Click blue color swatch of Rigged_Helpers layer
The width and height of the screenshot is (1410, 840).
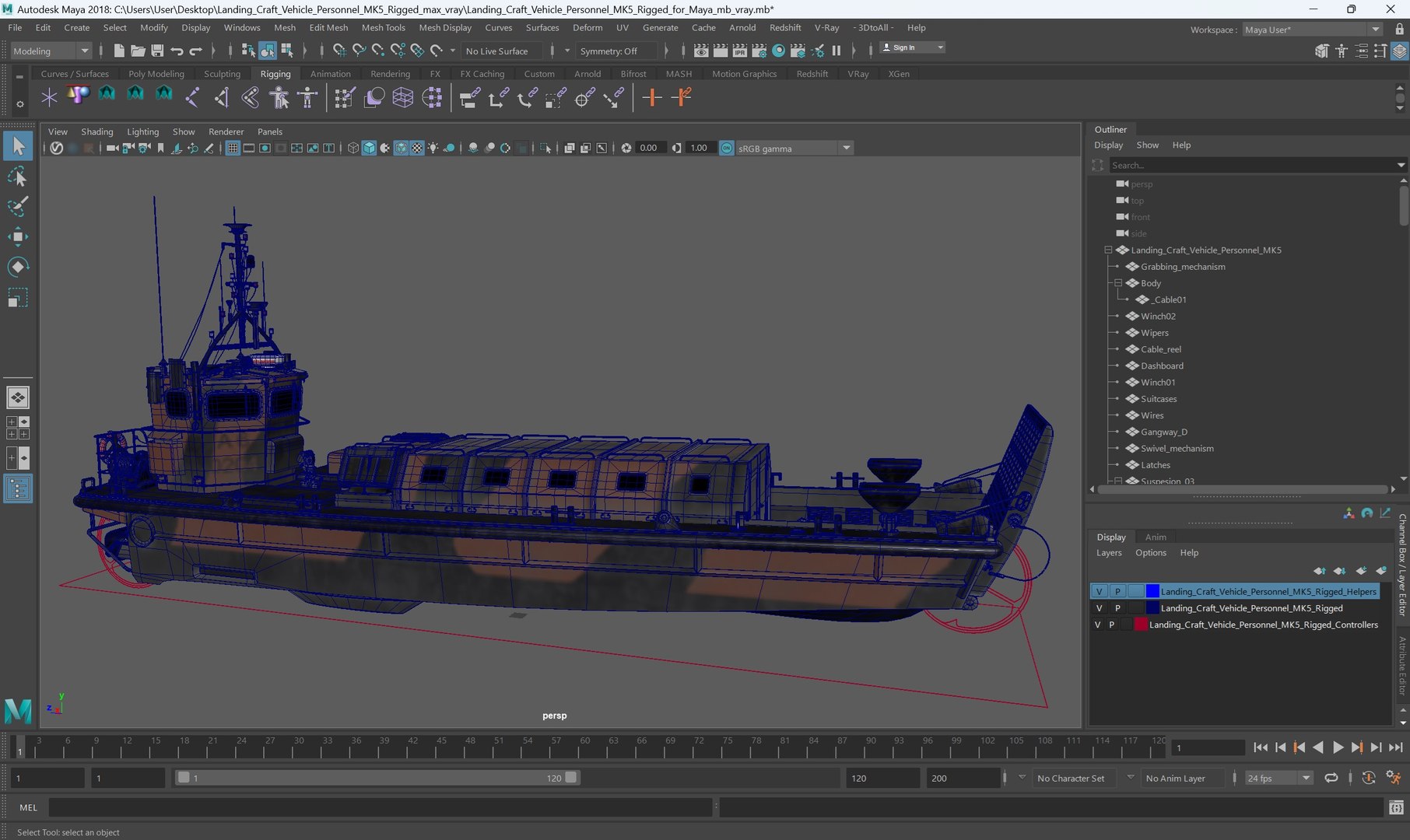(x=1152, y=591)
